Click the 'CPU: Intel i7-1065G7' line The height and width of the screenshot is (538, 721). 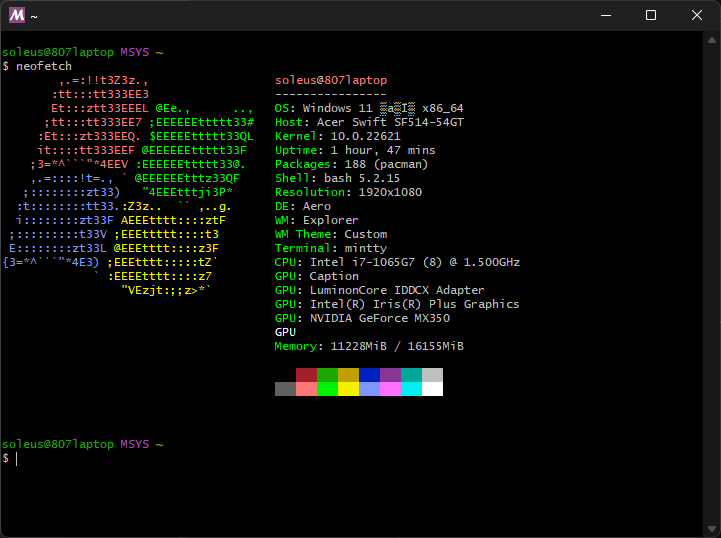click(397, 263)
